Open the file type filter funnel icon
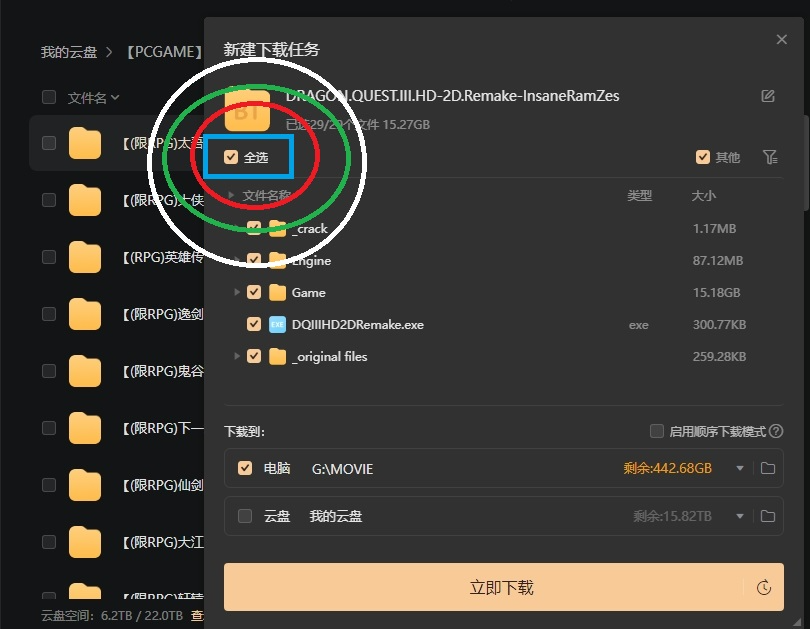Viewport: 810px width, 629px height. click(768, 157)
